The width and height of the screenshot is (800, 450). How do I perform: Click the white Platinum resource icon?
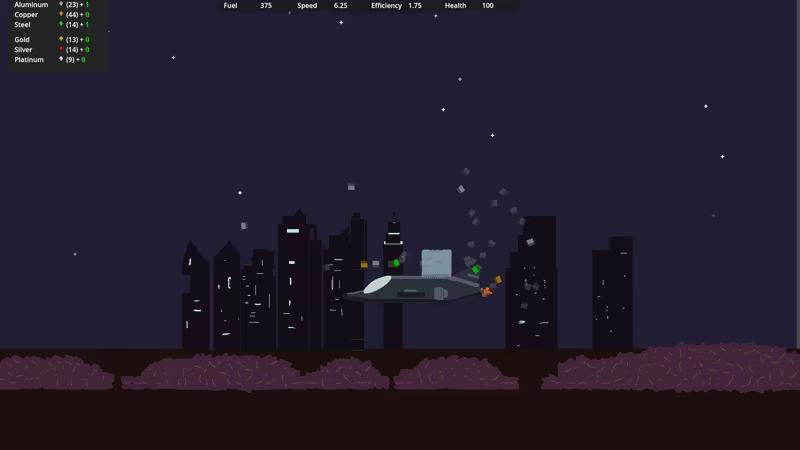click(61, 59)
